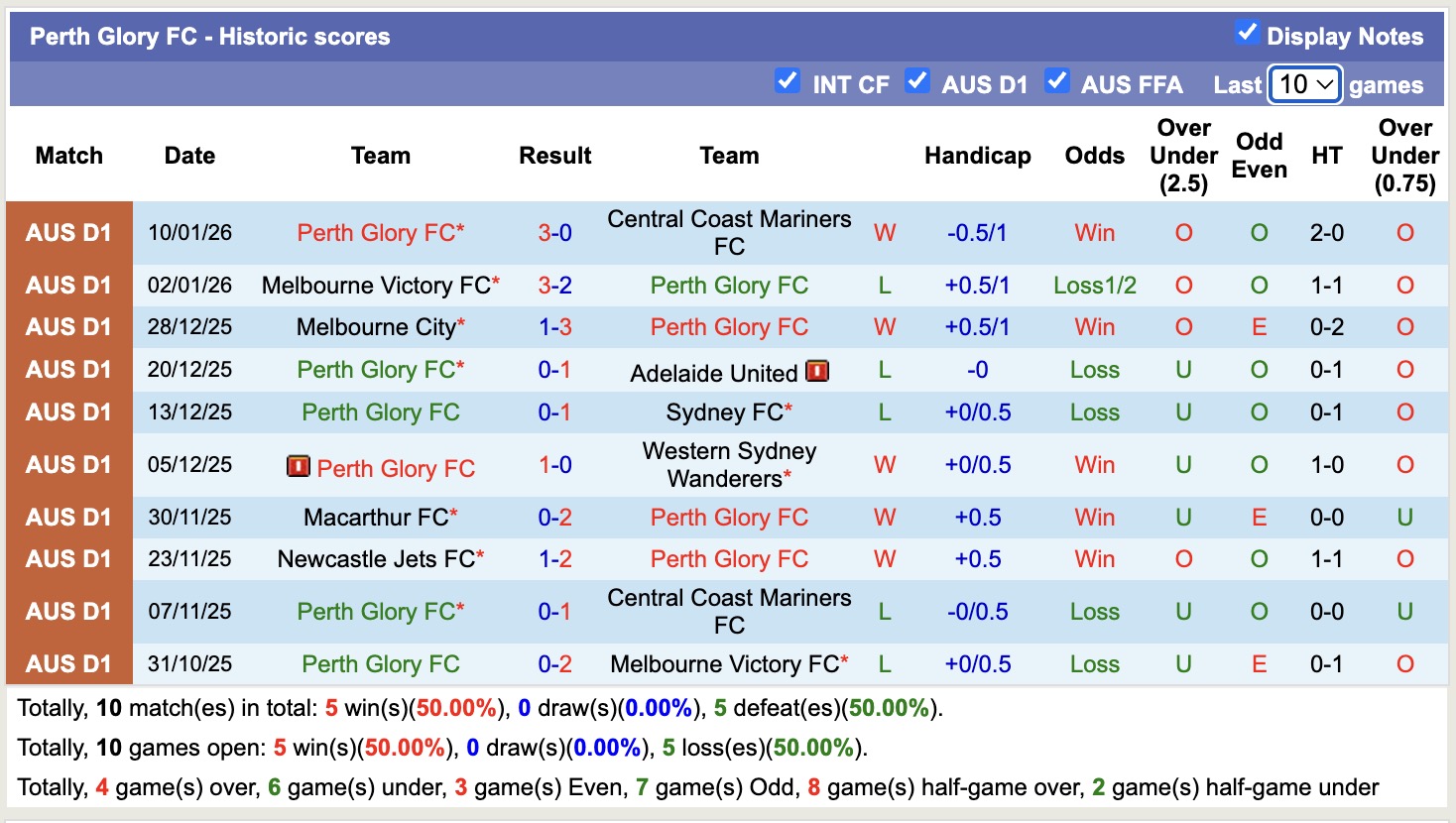Click Western Sydney Wanderers team name
This screenshot has width=1456, height=823.
click(x=729, y=463)
